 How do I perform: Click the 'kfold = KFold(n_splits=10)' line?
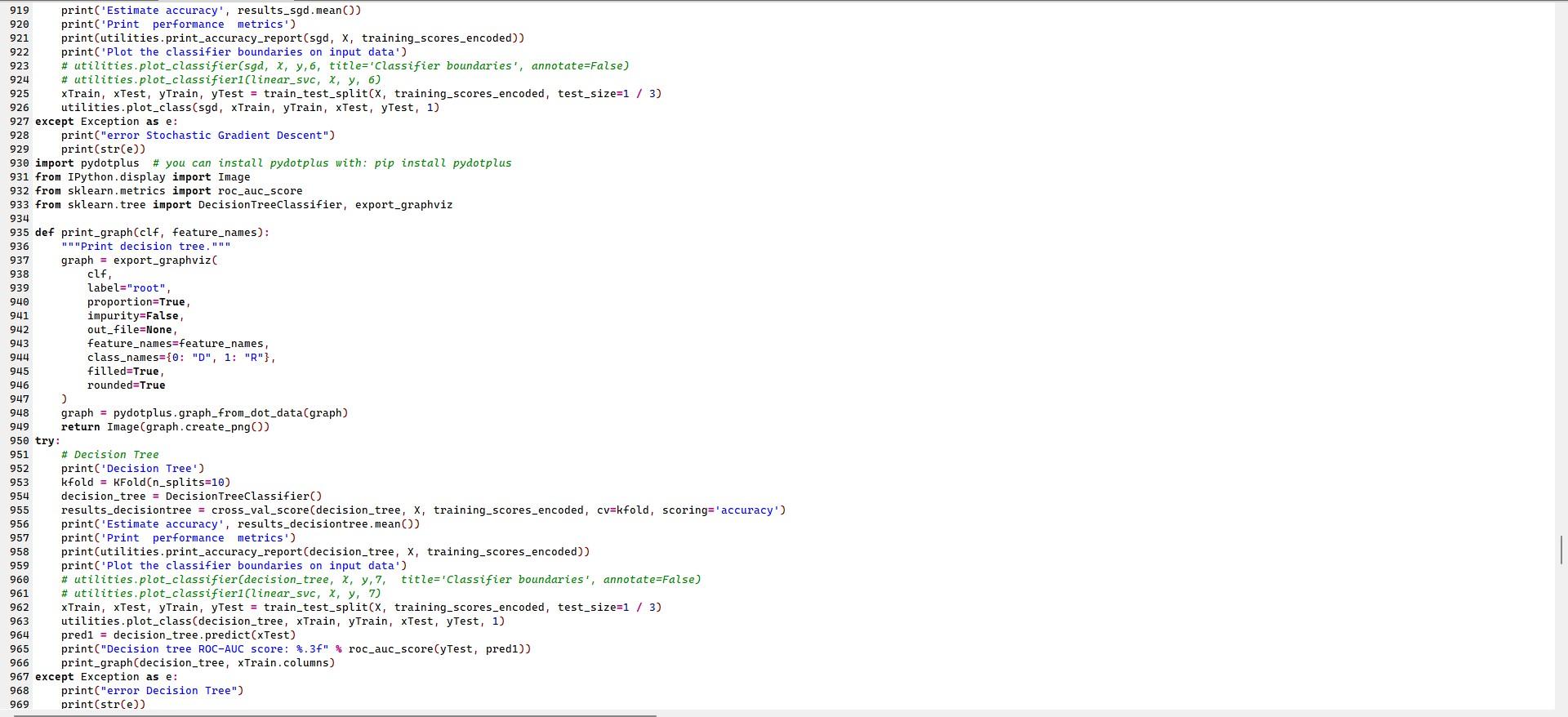[146, 483]
